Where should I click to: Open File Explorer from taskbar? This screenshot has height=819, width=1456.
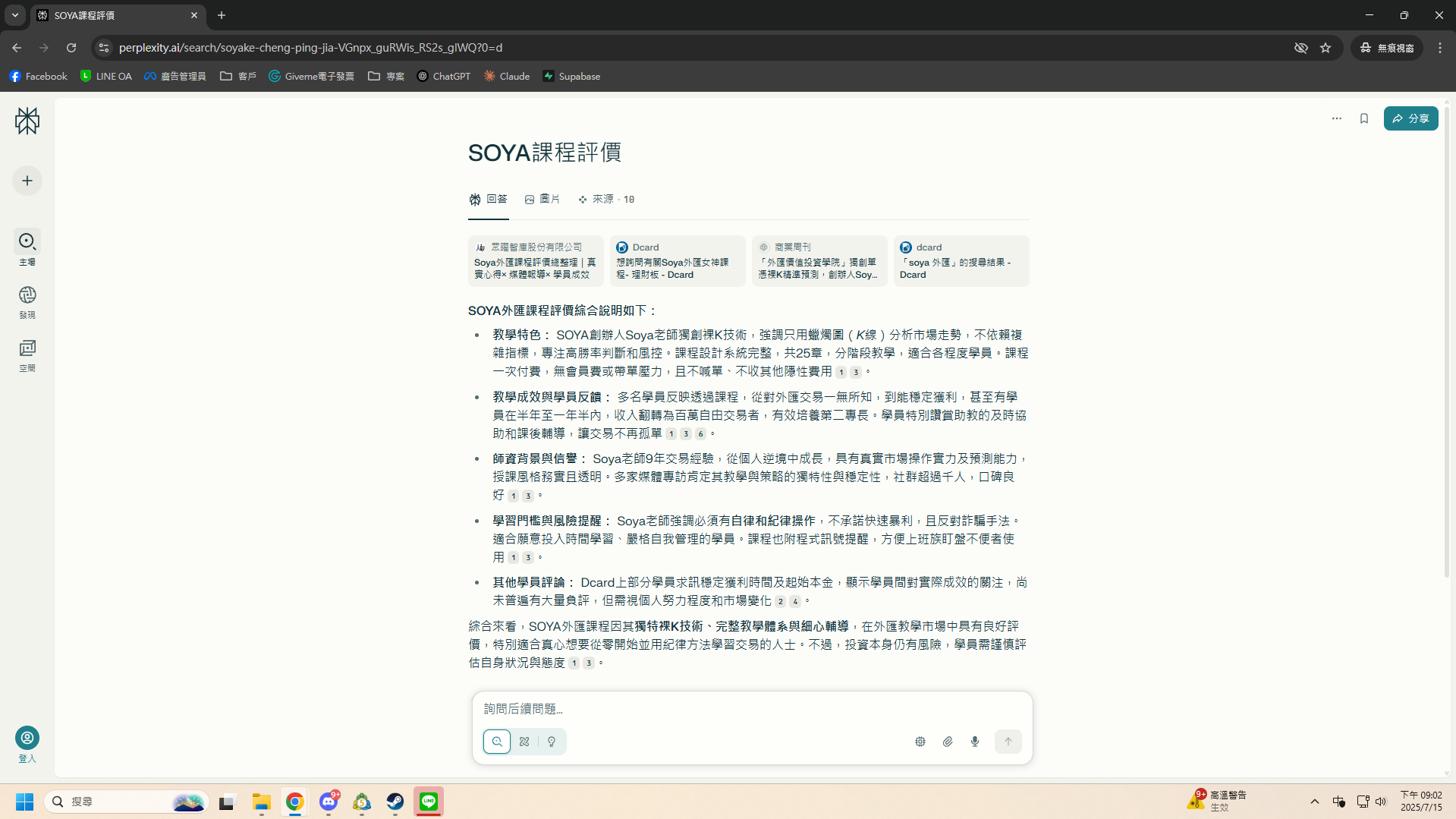click(262, 802)
